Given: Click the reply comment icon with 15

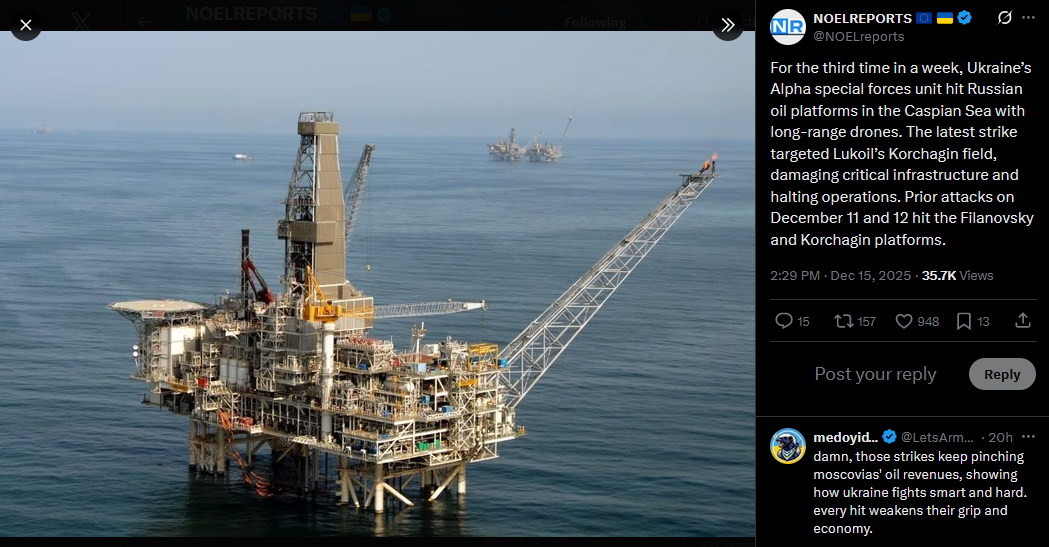Looking at the screenshot, I should click(x=792, y=322).
